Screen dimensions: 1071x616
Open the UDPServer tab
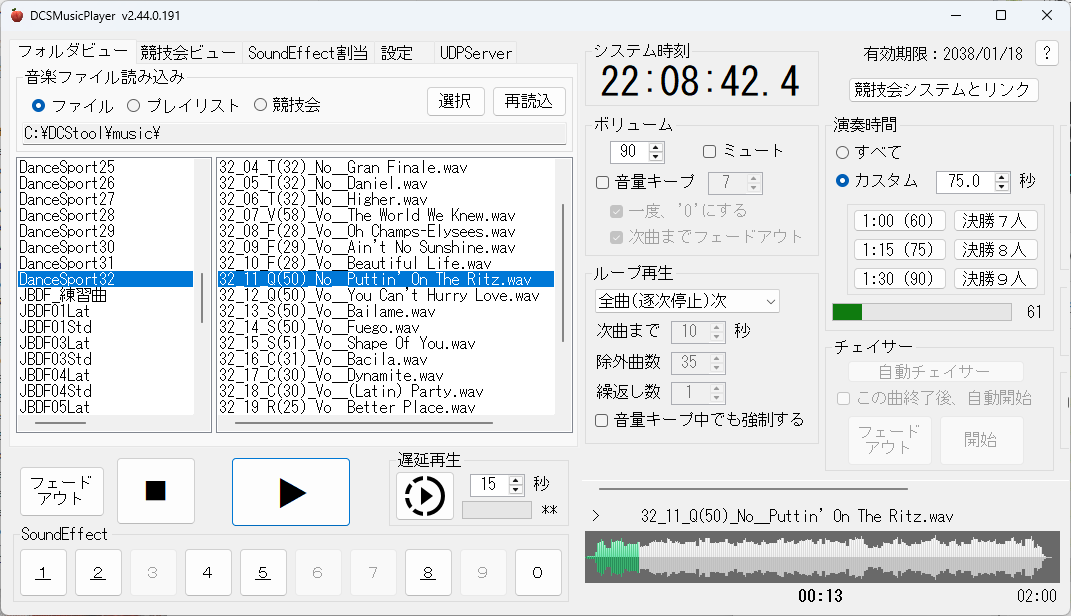(476, 53)
